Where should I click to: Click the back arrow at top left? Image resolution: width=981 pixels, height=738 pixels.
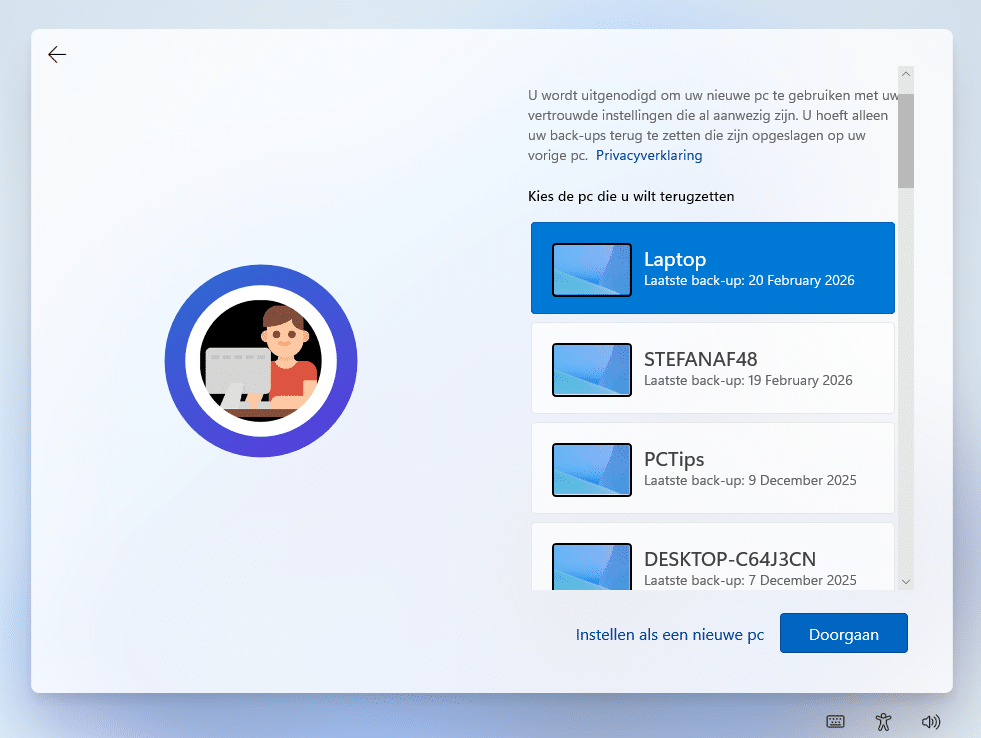pos(56,54)
